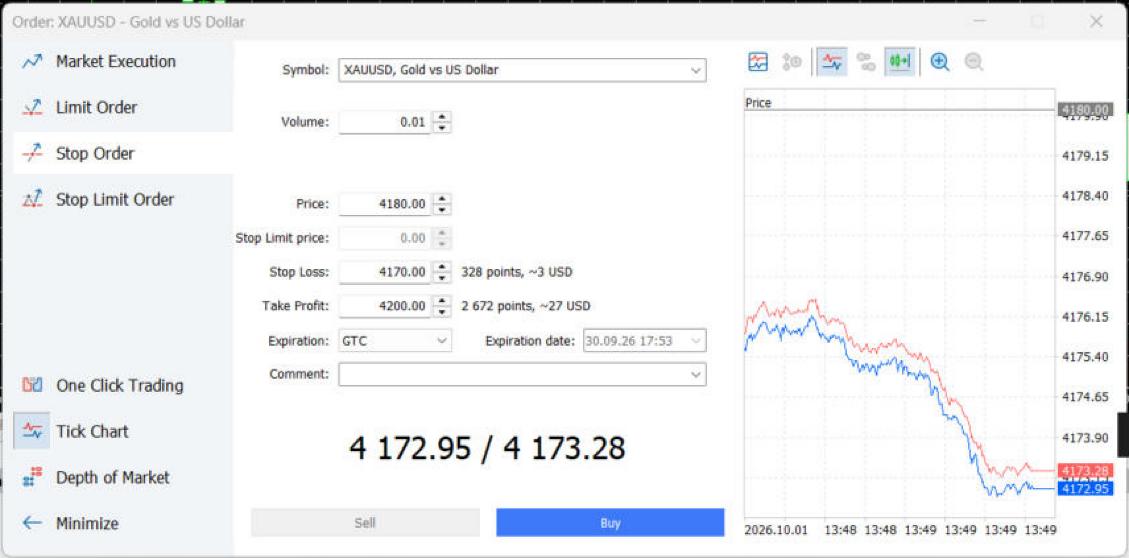Click the large bid/ask quote 4 172.95 / 4 173.28
The image size is (1129, 558).
pyautogui.click(x=487, y=449)
